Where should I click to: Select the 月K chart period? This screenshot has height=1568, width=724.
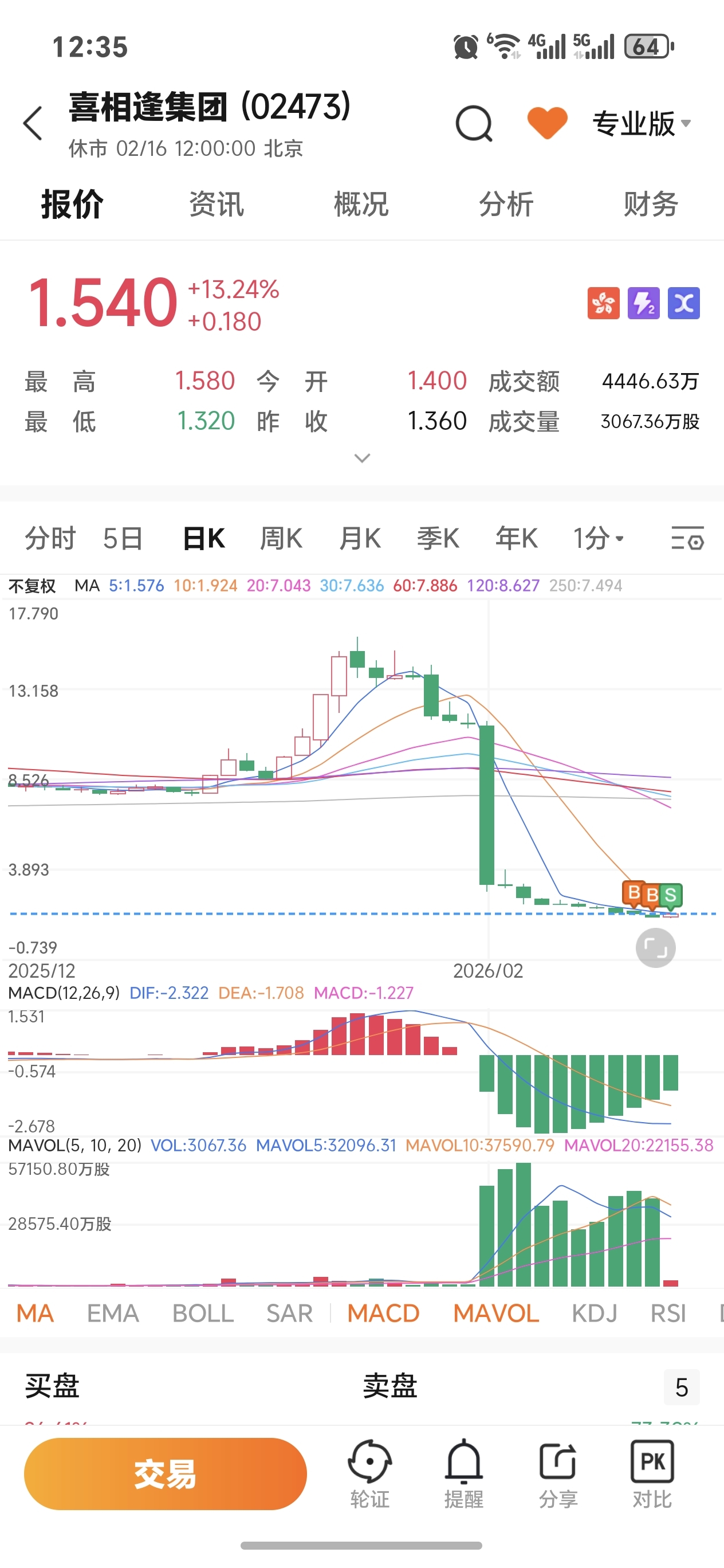point(360,538)
